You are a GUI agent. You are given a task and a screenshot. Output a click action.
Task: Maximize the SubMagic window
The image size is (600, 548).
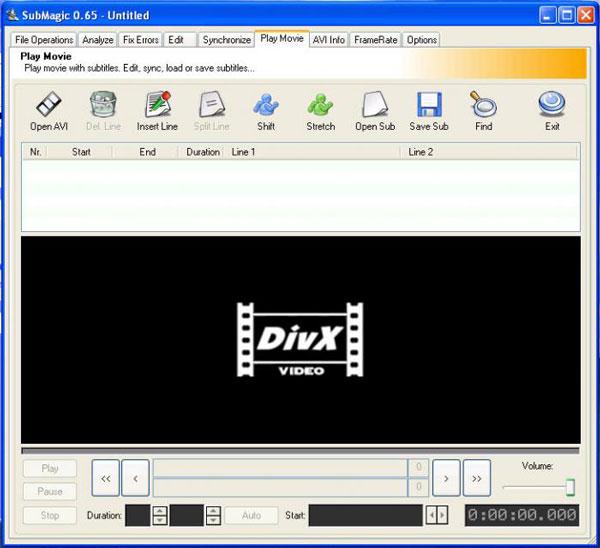coord(567,15)
